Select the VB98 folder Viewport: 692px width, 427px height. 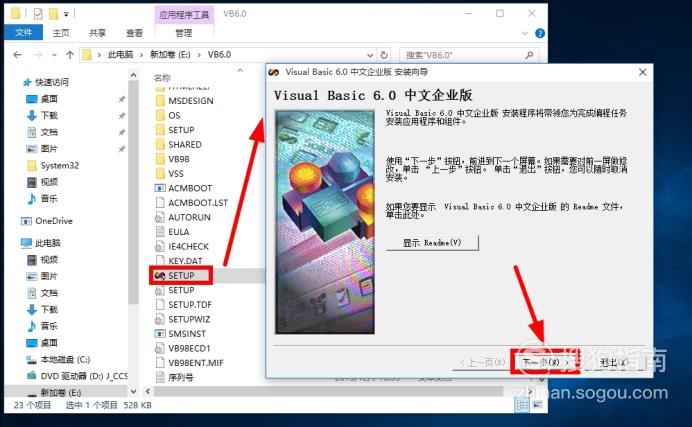[x=178, y=159]
